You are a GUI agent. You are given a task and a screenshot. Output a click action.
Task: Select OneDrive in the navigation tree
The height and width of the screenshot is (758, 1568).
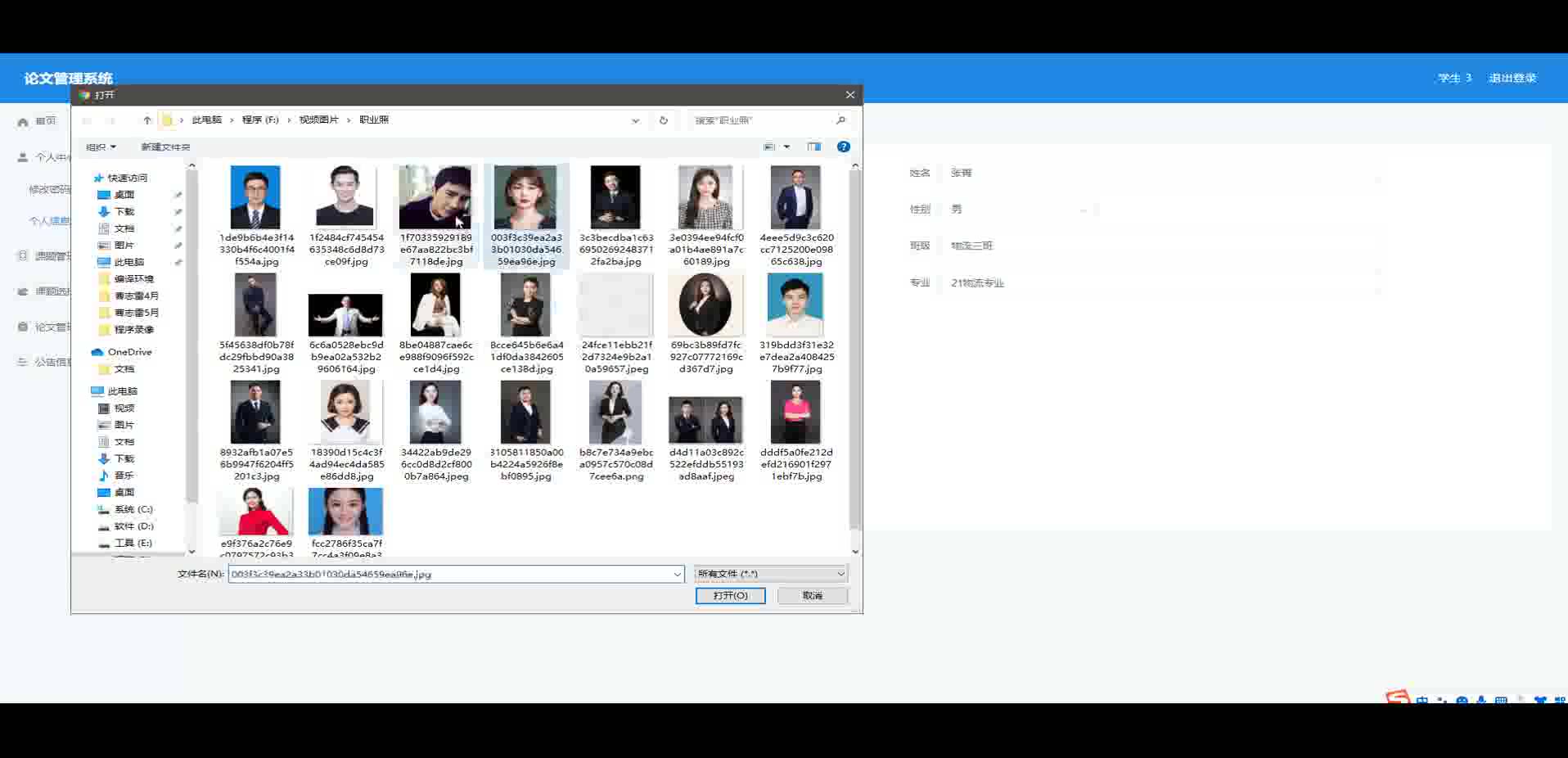(121, 352)
